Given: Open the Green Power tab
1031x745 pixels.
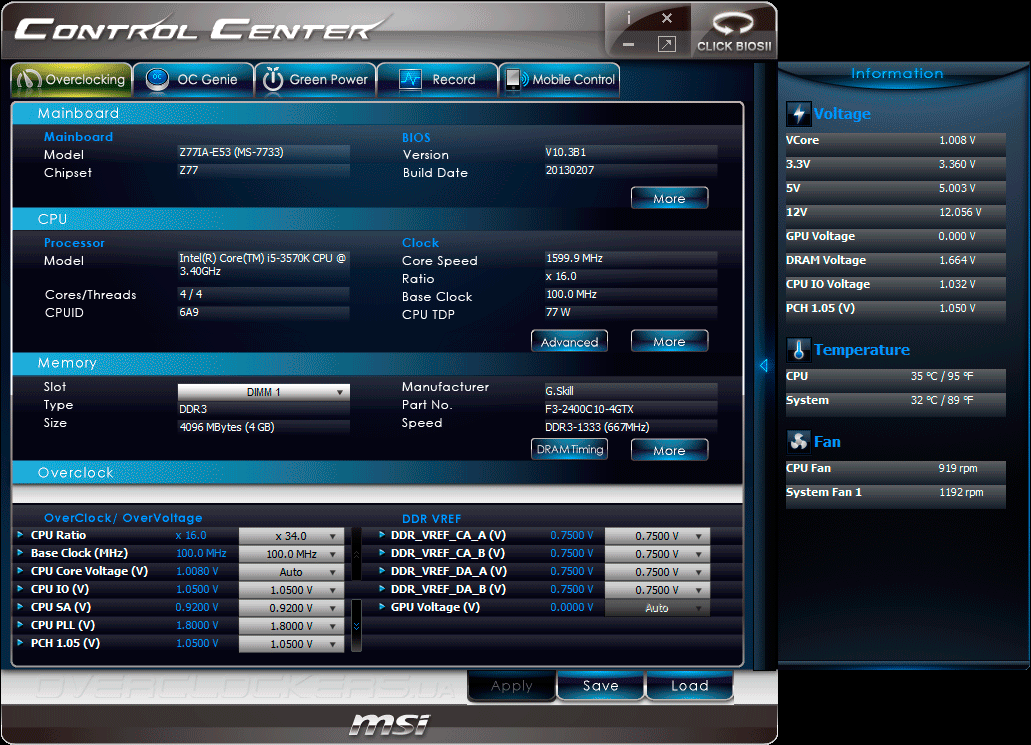Looking at the screenshot, I should point(316,80).
